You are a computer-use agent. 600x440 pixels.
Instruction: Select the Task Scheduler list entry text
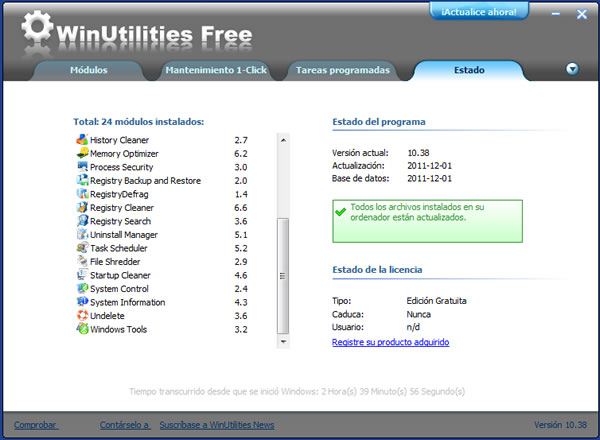tap(119, 248)
